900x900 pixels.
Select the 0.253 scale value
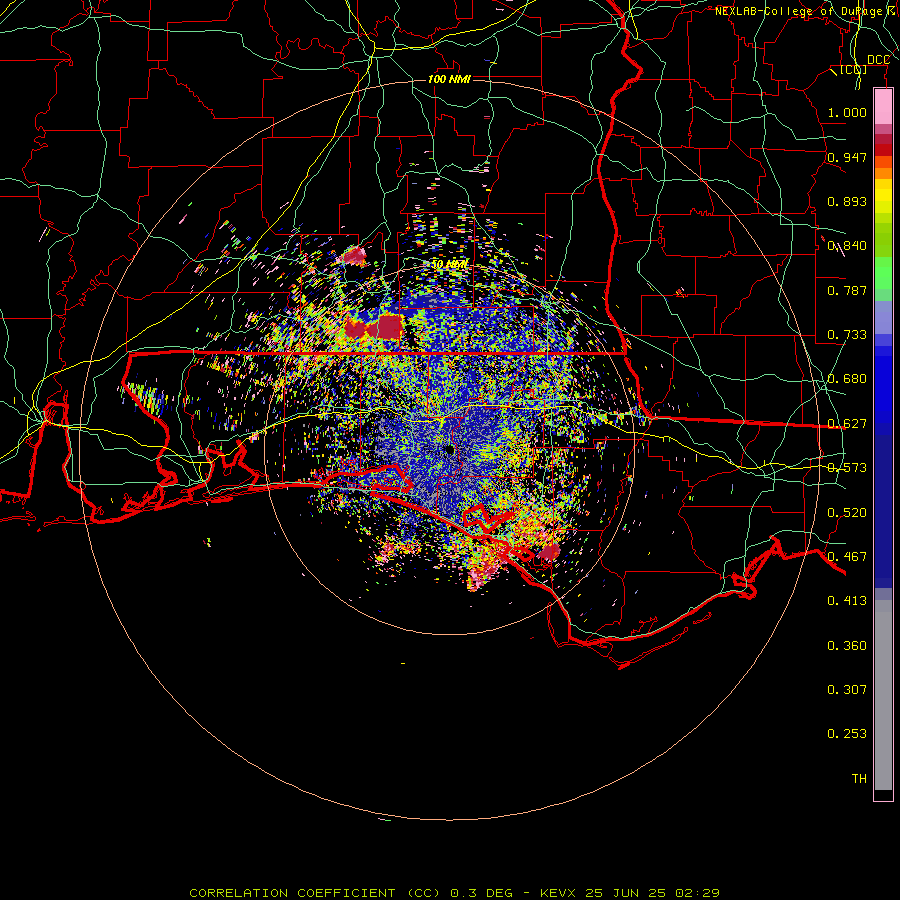847,734
